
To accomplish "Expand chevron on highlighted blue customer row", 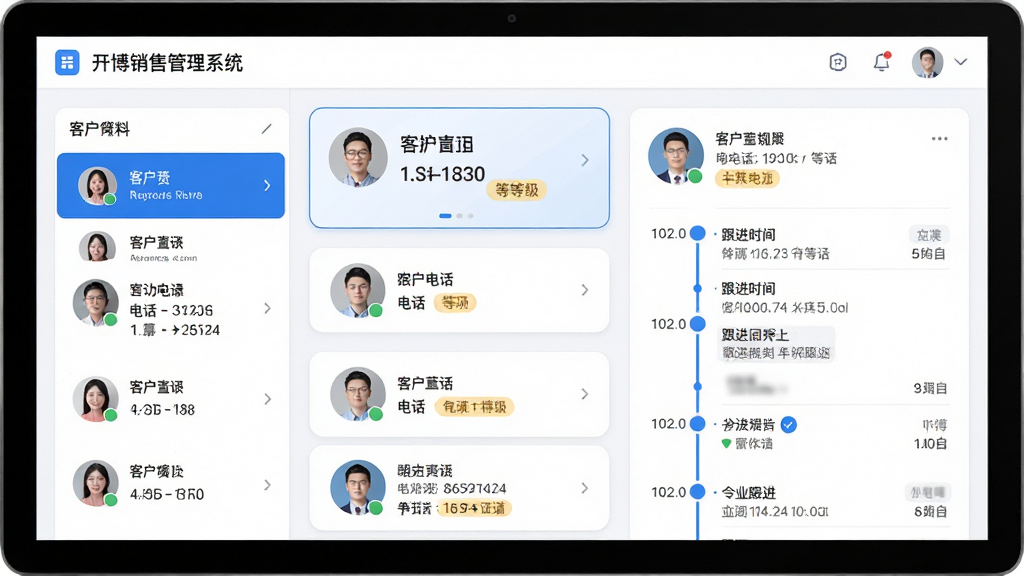I will (x=267, y=185).
